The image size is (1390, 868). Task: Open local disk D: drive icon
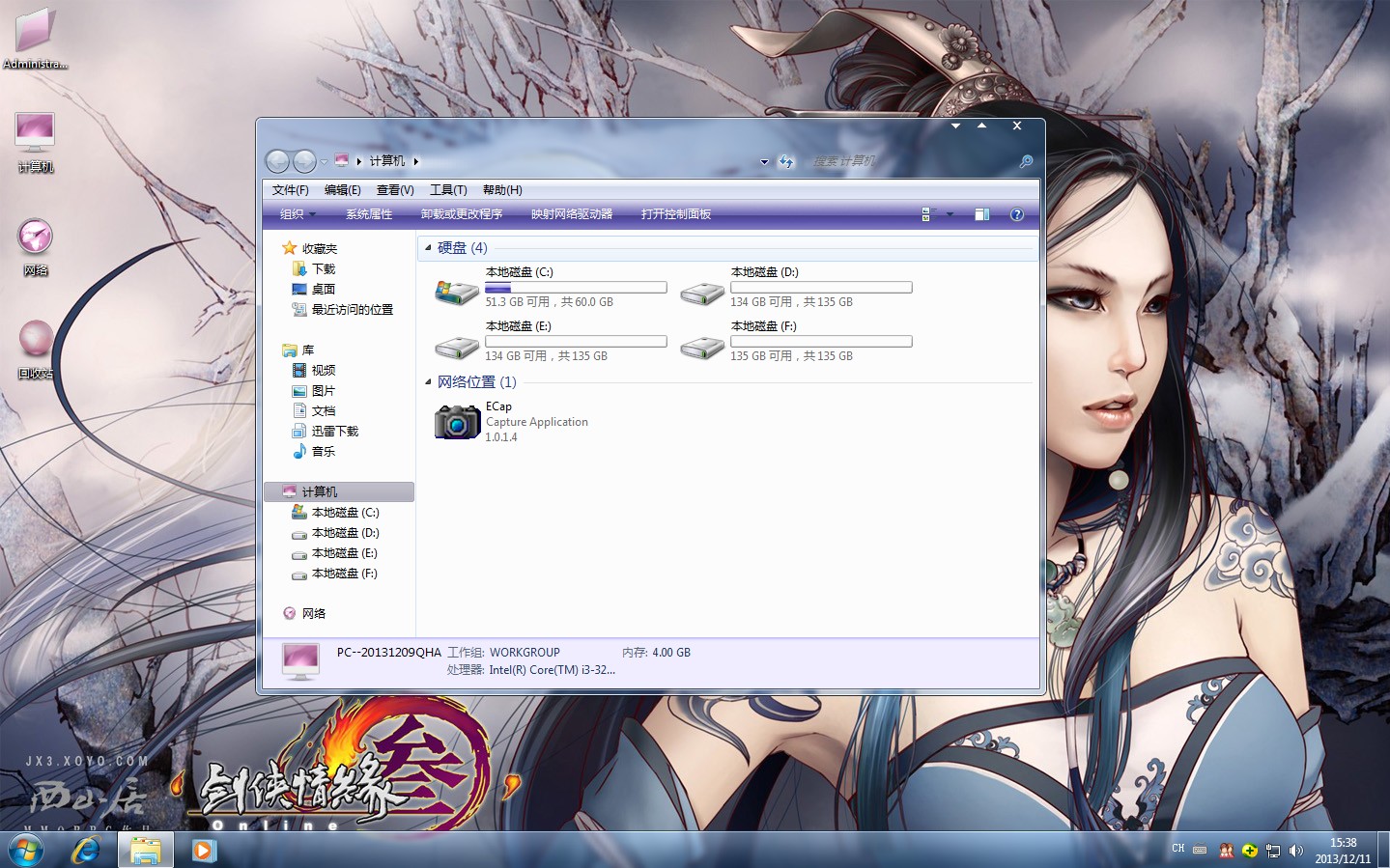702,294
